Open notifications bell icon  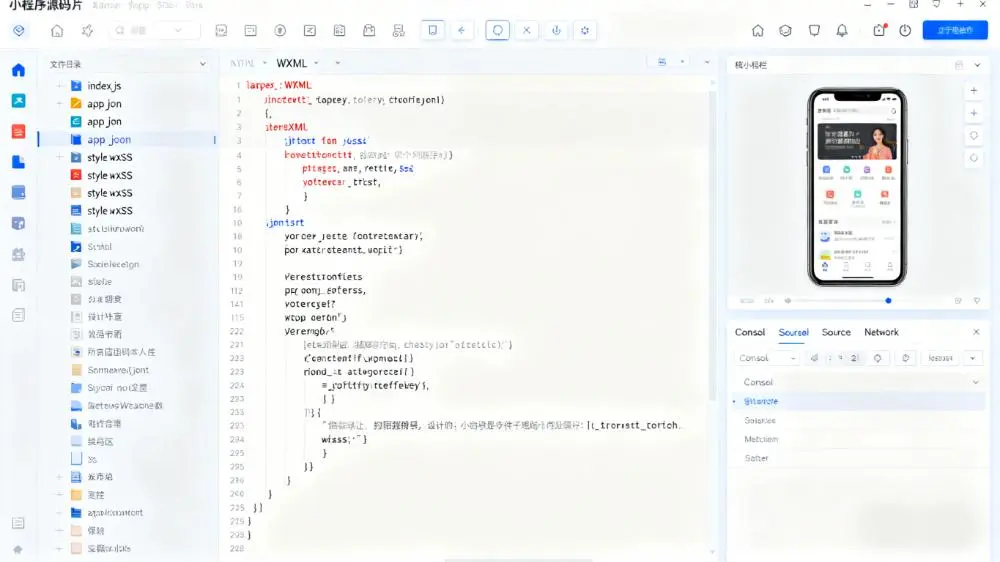842,31
